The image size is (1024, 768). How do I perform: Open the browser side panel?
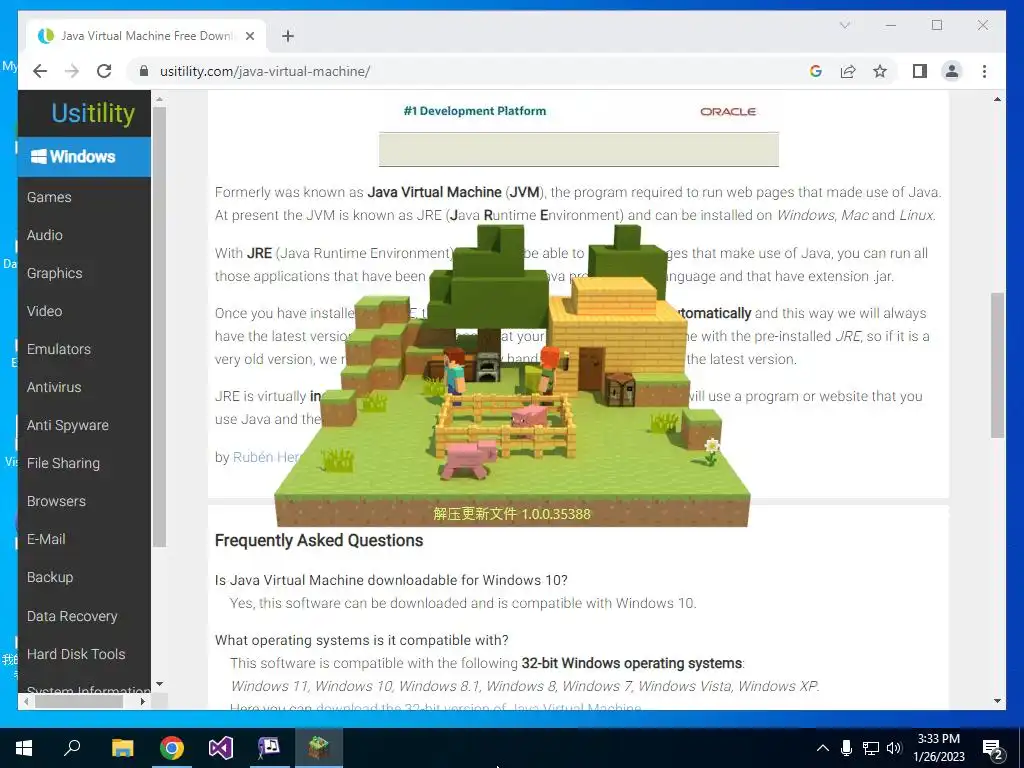pos(920,71)
